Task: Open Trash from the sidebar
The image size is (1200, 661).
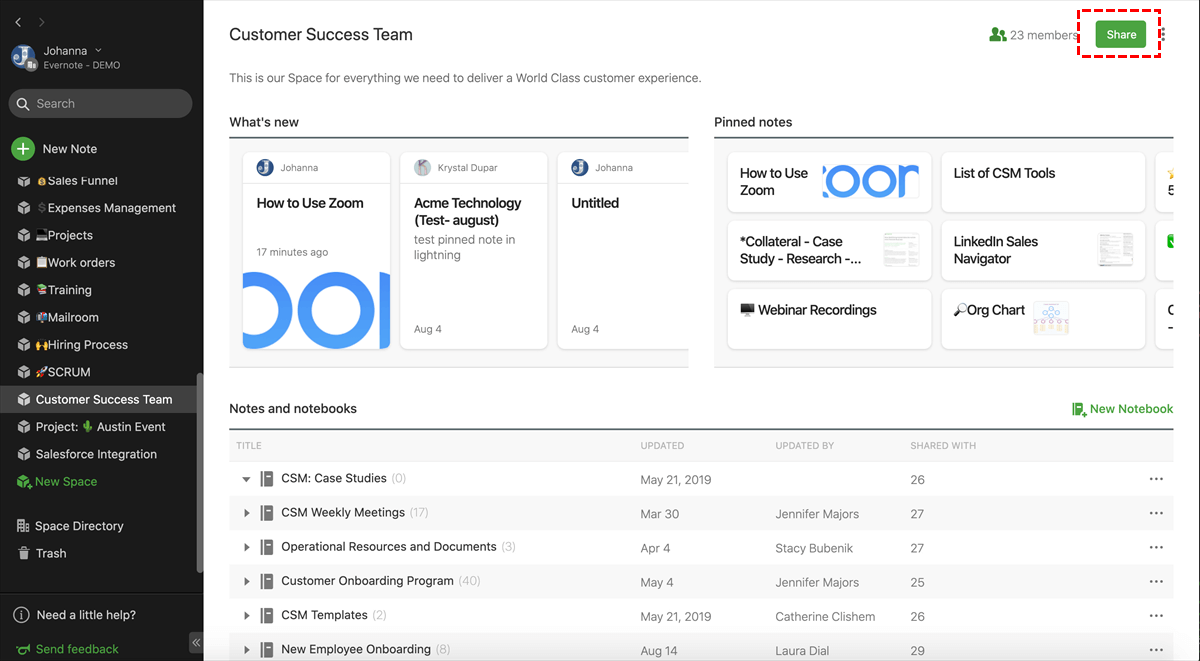Action: click(x=50, y=553)
